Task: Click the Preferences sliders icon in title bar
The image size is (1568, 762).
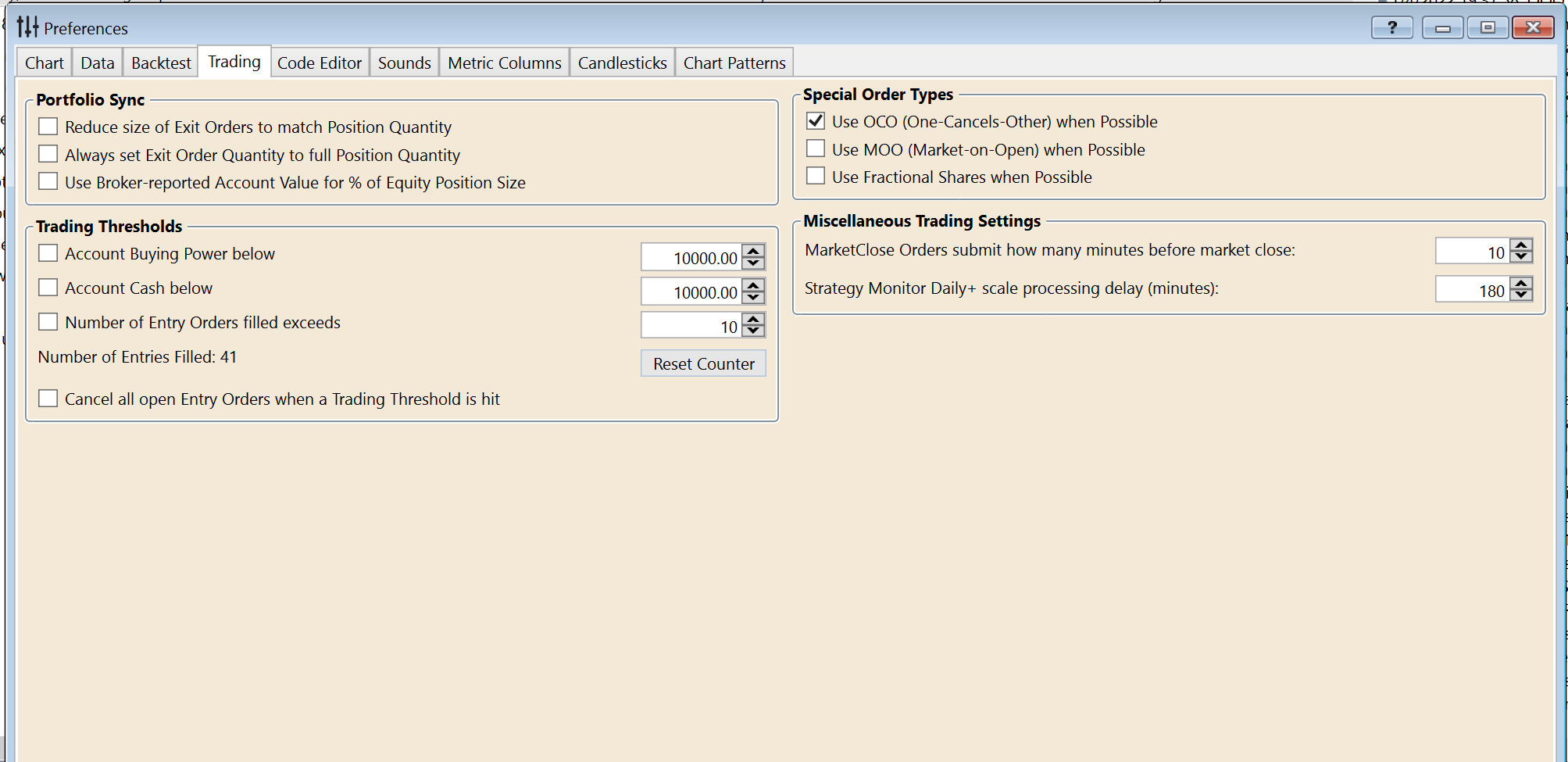Action: pos(27,27)
